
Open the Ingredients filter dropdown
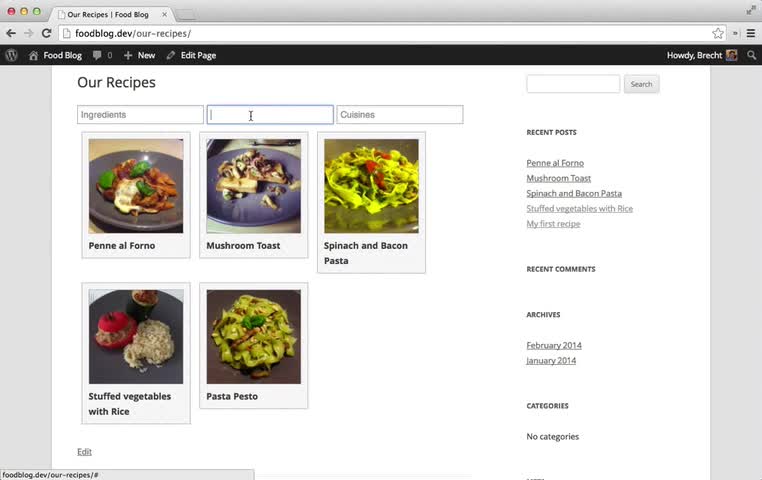(x=140, y=115)
